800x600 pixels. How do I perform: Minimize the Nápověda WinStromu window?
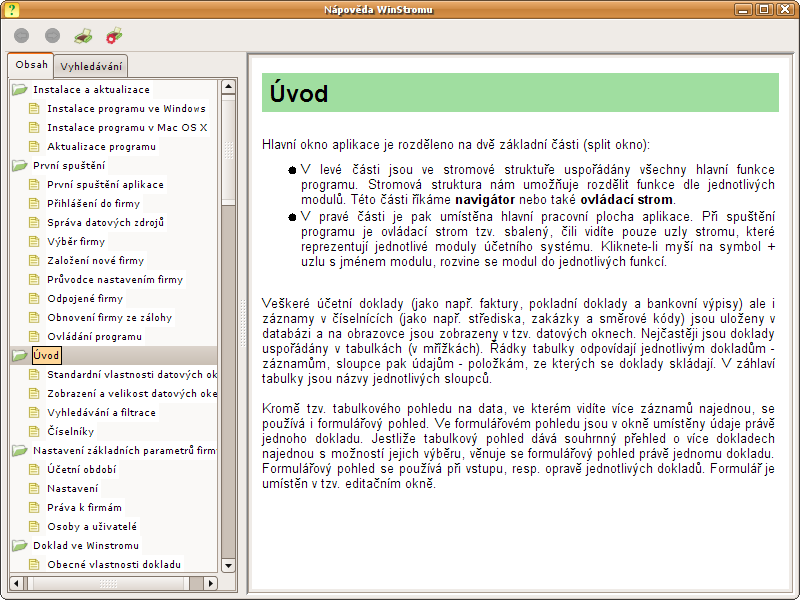pyautogui.click(x=743, y=9)
